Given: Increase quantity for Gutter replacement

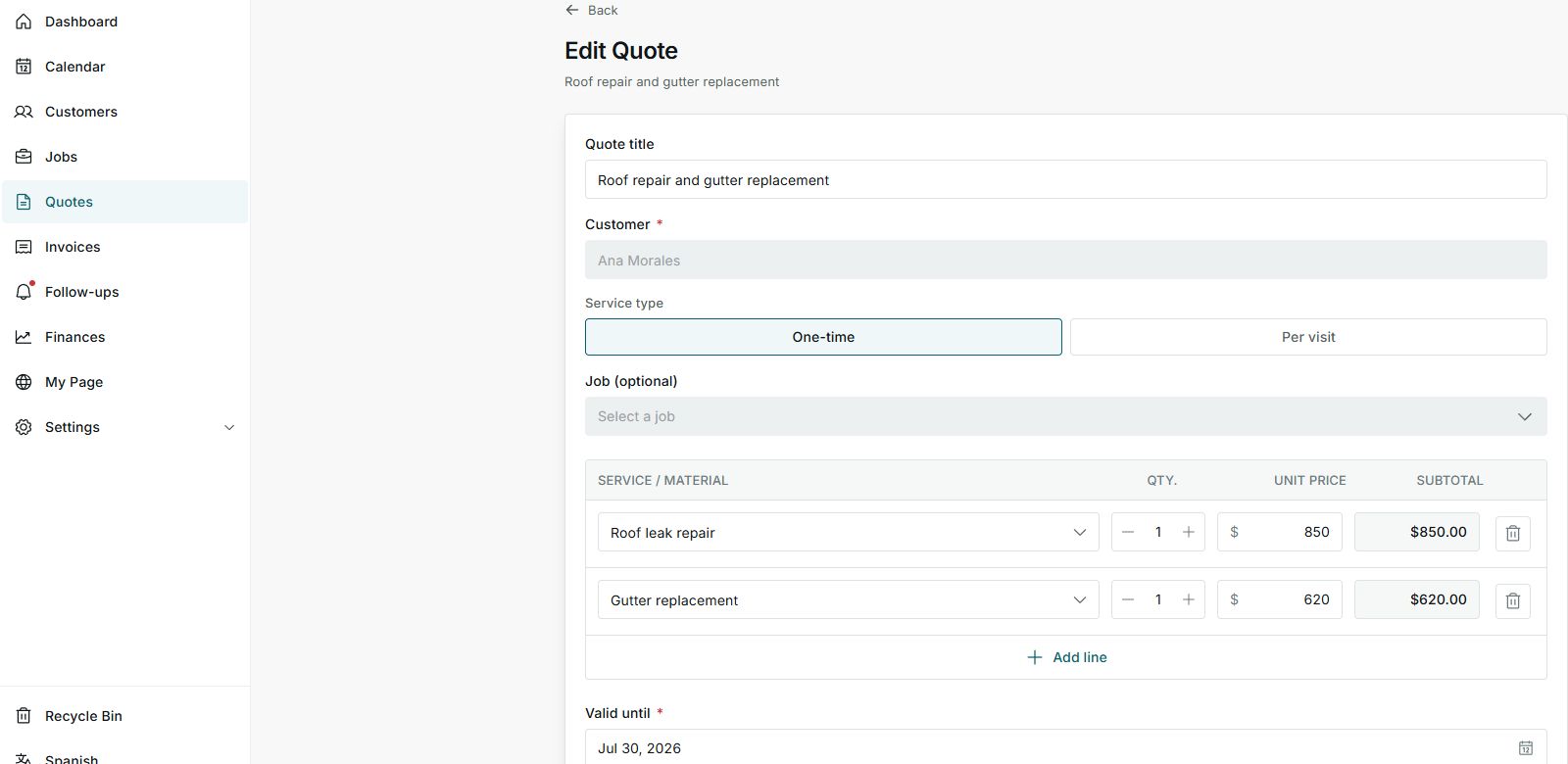Looking at the screenshot, I should pos(1189,599).
